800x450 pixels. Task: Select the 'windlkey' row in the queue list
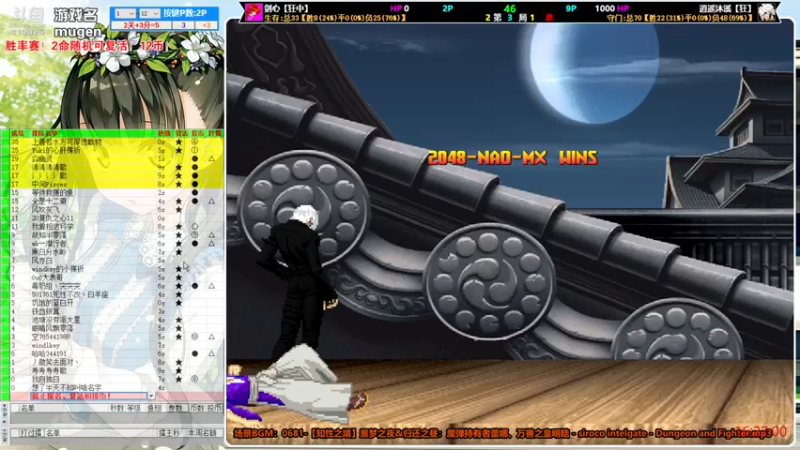tap(116, 345)
